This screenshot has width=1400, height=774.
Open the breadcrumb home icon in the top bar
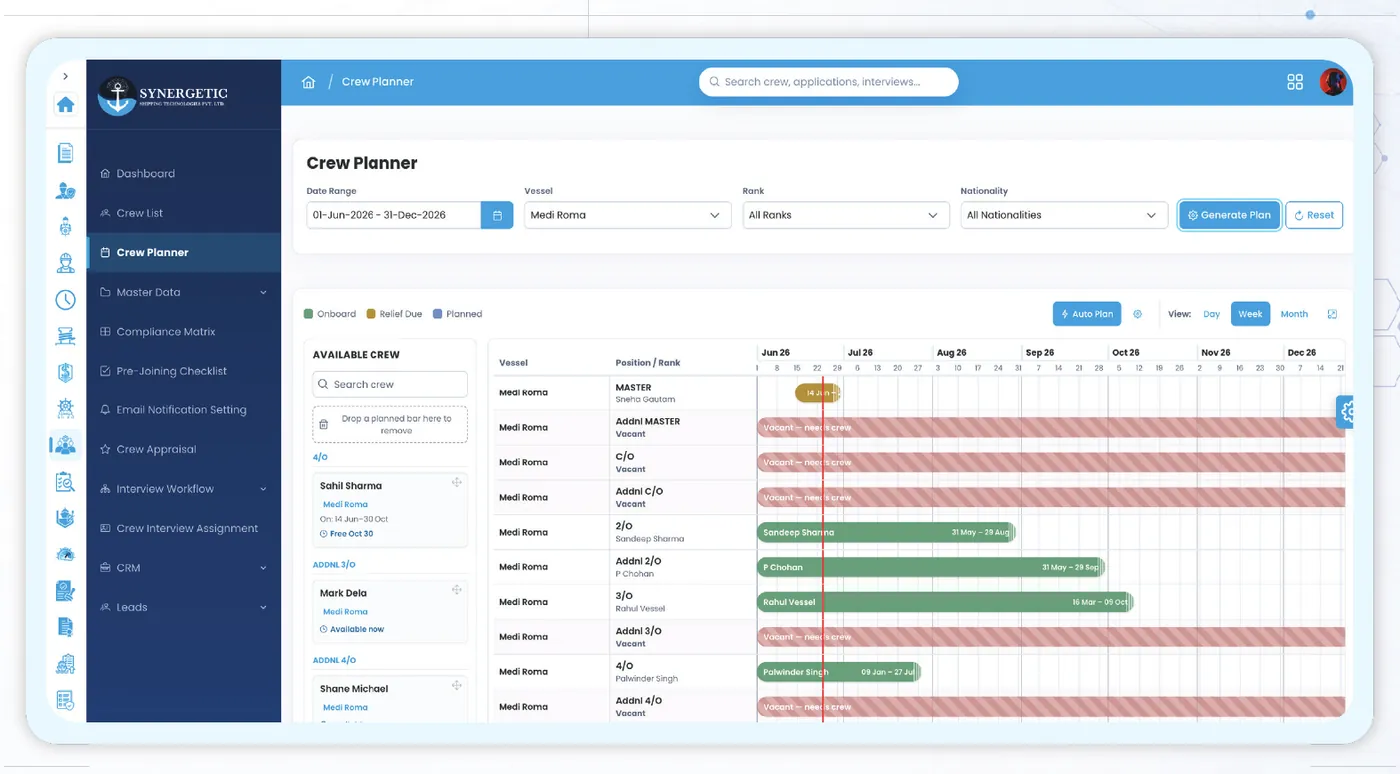tap(309, 82)
